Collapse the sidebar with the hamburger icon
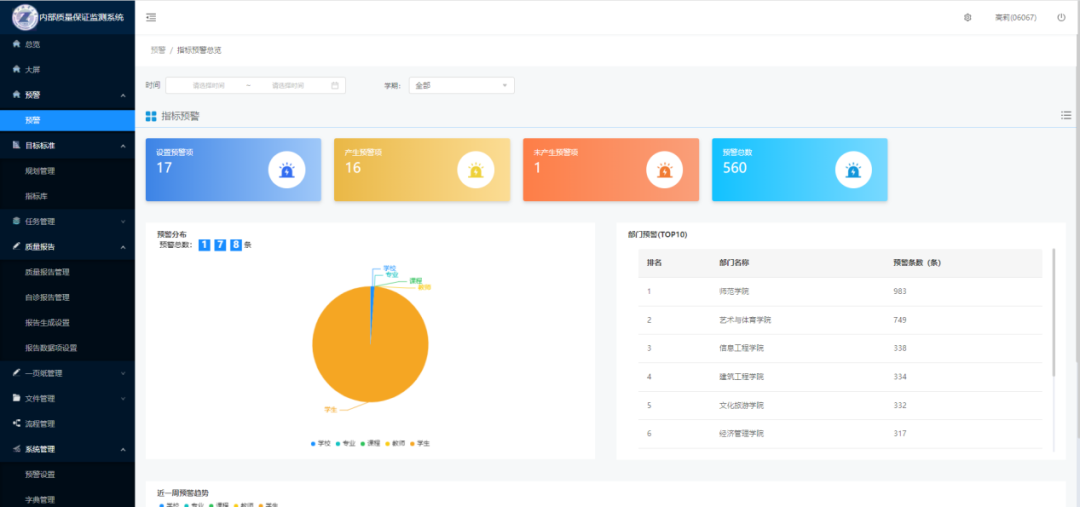The width and height of the screenshot is (1080, 507). tap(151, 17)
